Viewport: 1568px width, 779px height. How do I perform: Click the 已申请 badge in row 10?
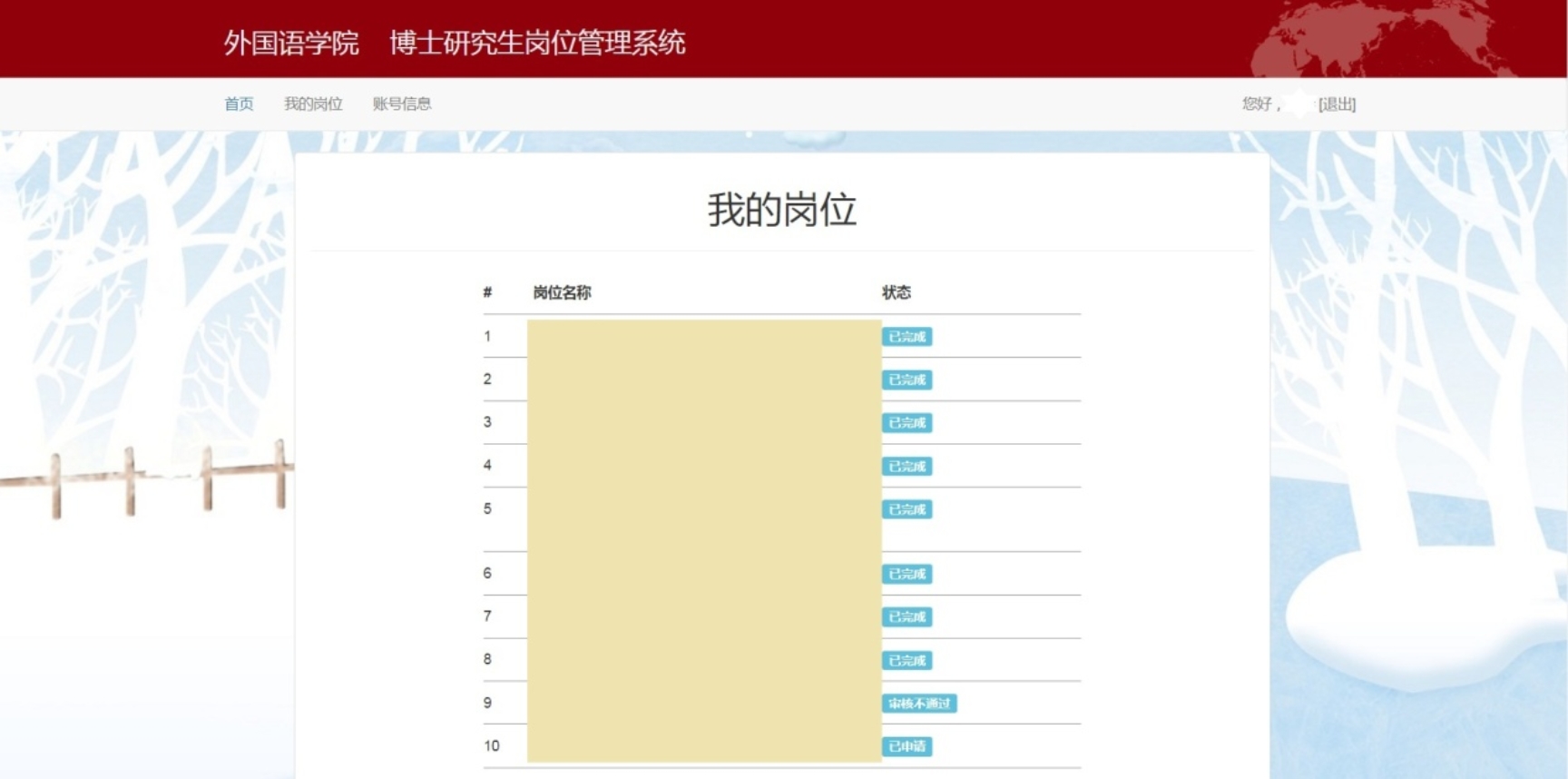(906, 746)
